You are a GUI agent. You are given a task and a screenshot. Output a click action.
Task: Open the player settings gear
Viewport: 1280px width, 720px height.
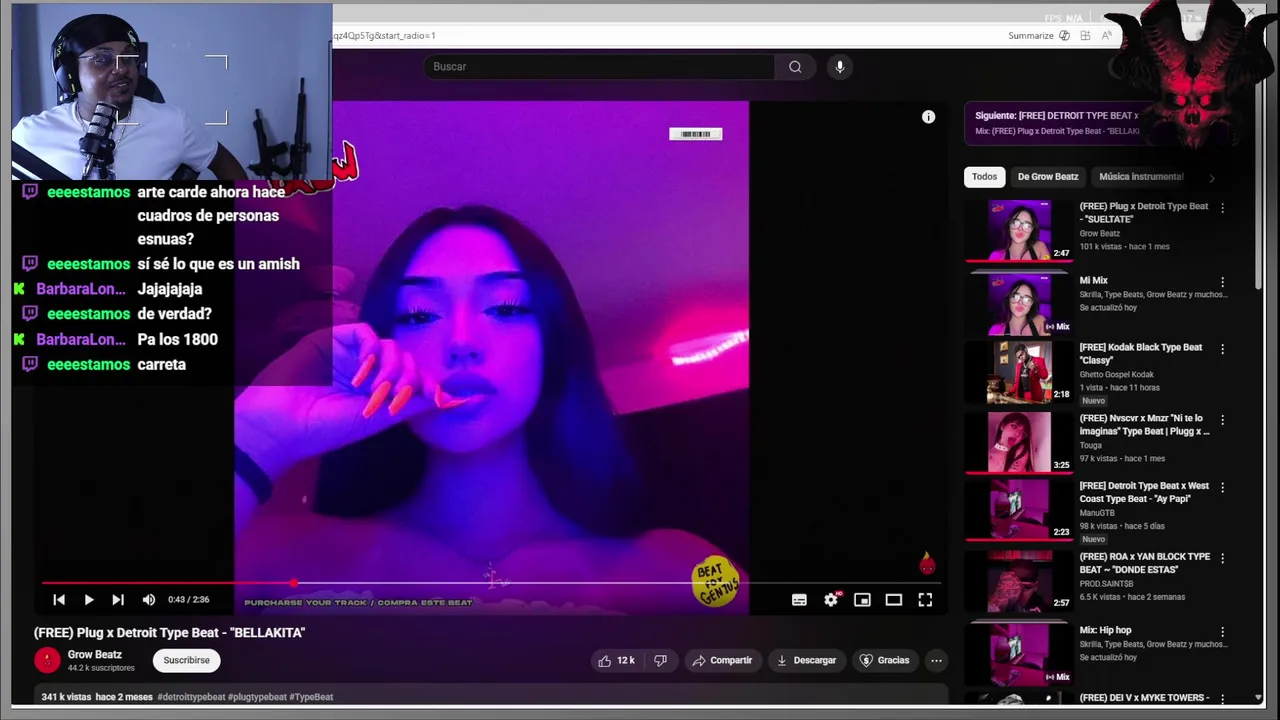(x=831, y=600)
